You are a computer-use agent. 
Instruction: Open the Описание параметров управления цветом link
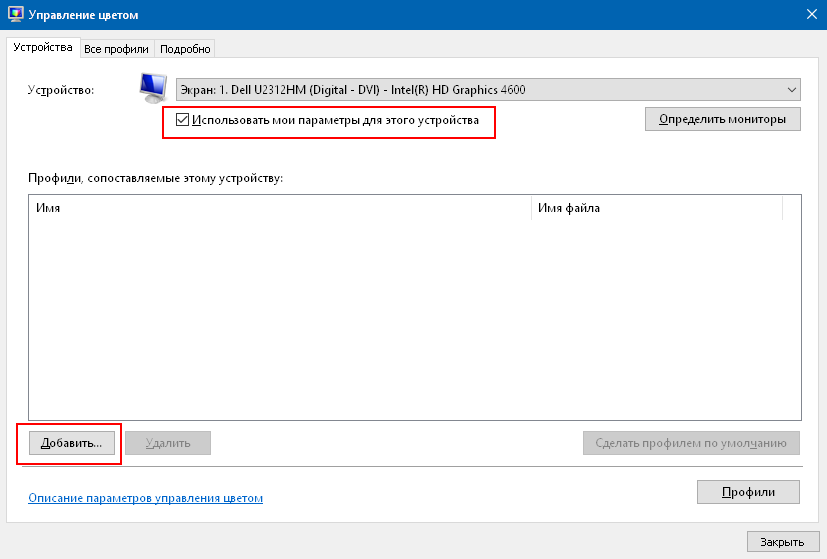pyautogui.click(x=145, y=497)
